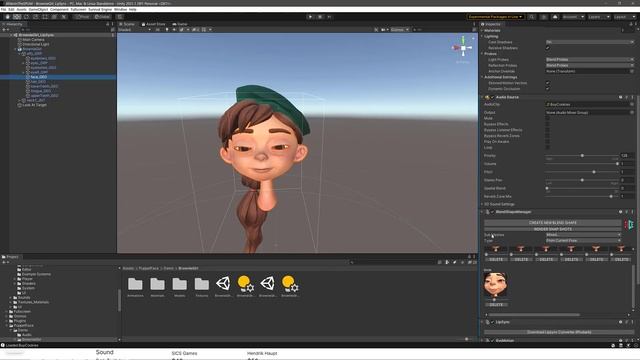The image size is (640, 360).
Task: Click AudioClip object picker icon
Action: tap(632, 104)
